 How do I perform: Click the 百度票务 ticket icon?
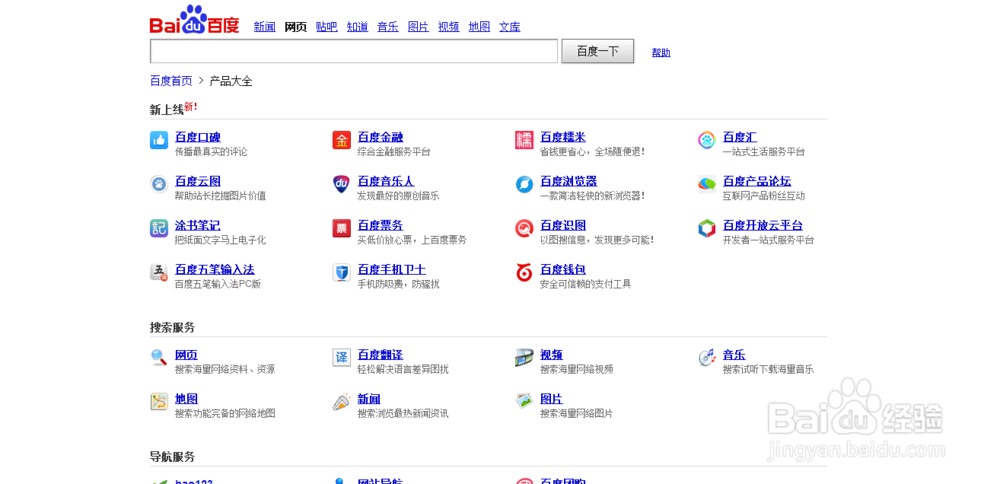tap(341, 228)
